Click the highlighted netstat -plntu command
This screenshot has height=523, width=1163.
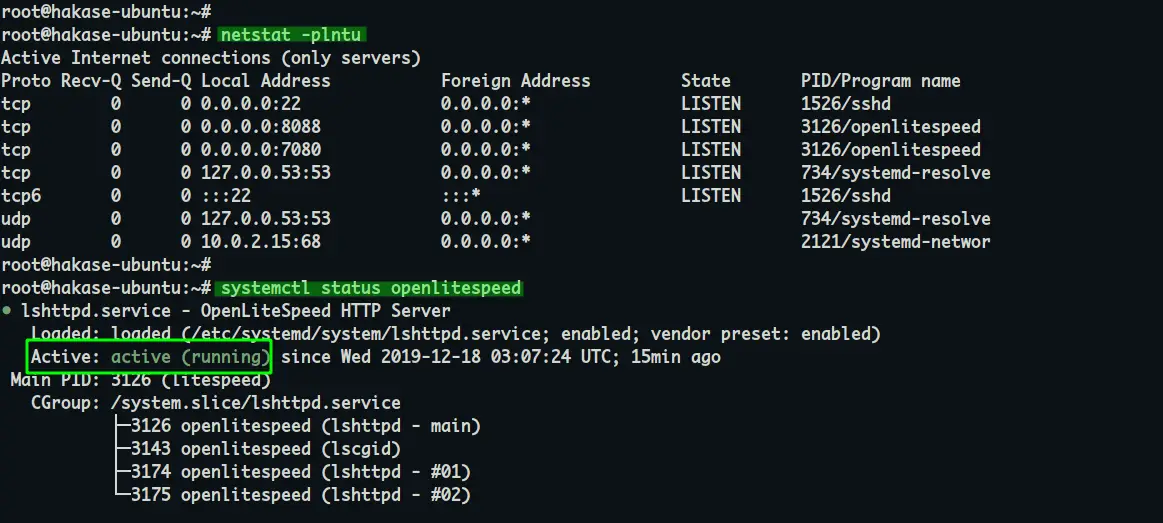tap(290, 35)
